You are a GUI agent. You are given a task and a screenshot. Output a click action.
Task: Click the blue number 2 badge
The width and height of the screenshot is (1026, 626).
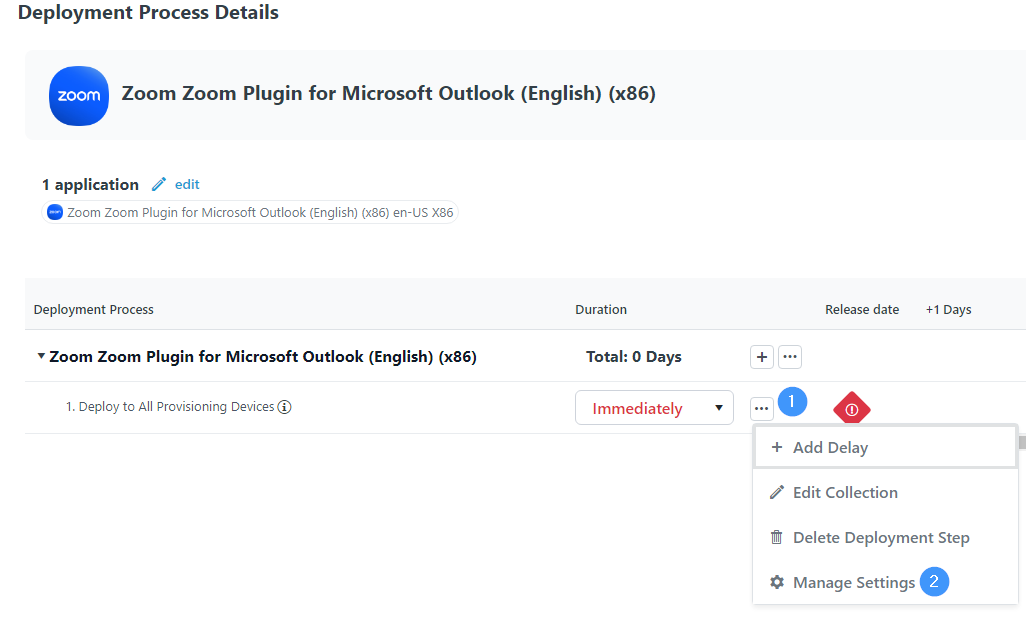(x=934, y=581)
